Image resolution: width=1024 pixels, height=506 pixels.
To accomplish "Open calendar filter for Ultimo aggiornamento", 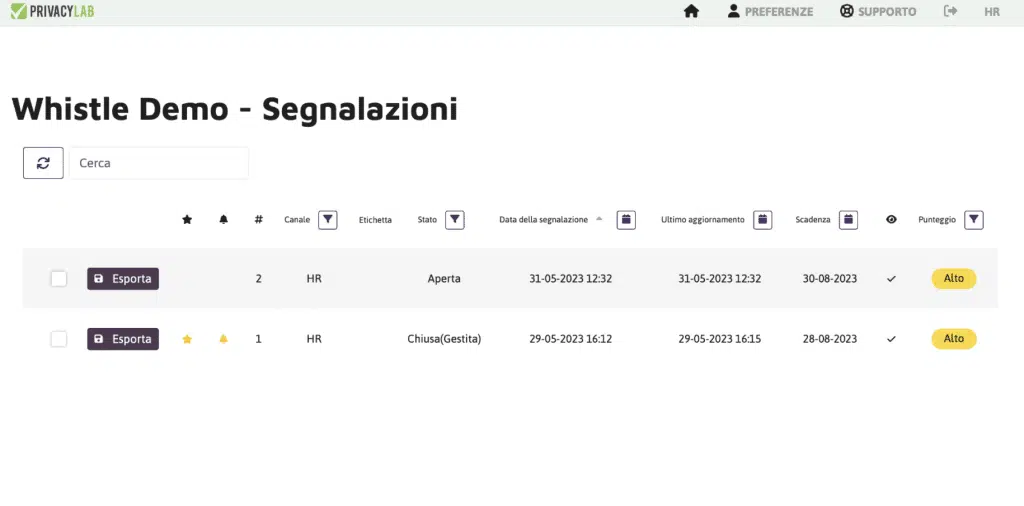I will tap(762, 220).
